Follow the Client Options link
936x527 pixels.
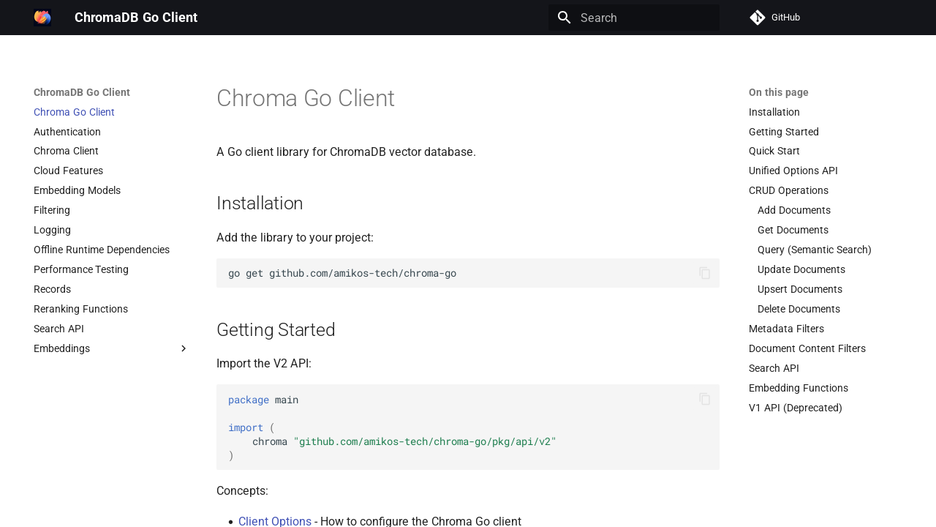pos(275,521)
